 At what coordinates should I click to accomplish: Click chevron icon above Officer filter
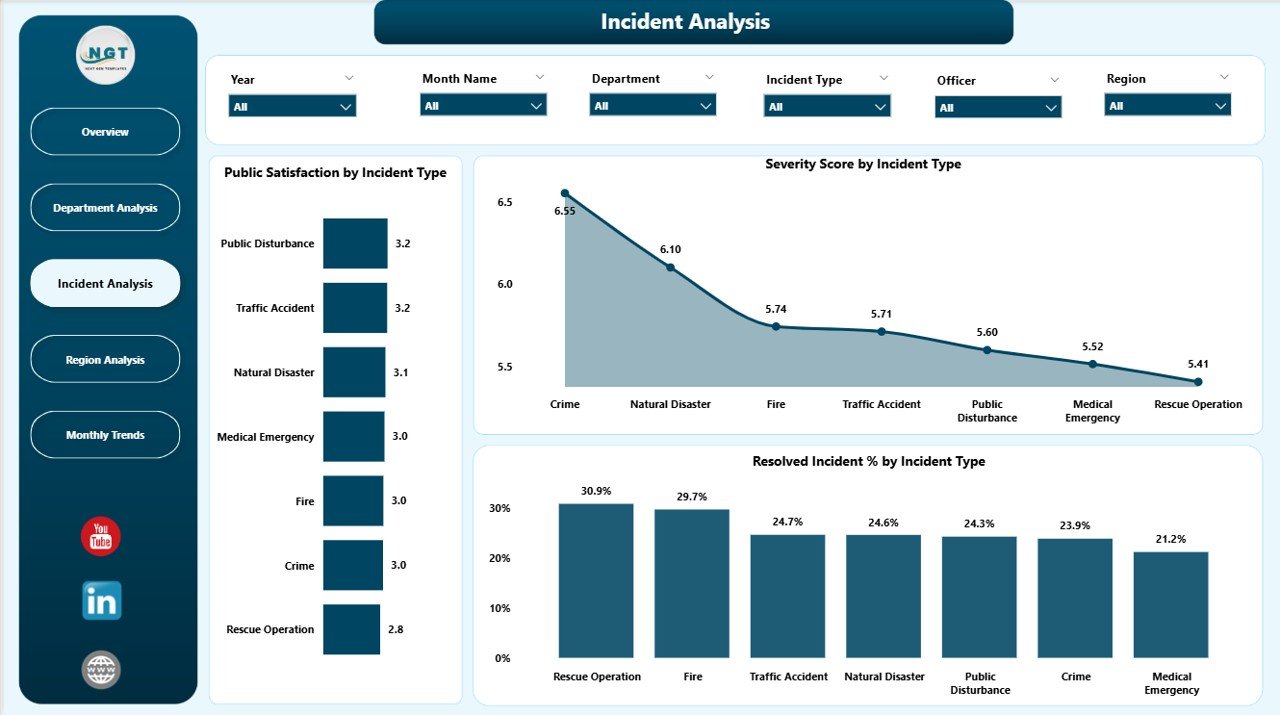[x=1054, y=79]
